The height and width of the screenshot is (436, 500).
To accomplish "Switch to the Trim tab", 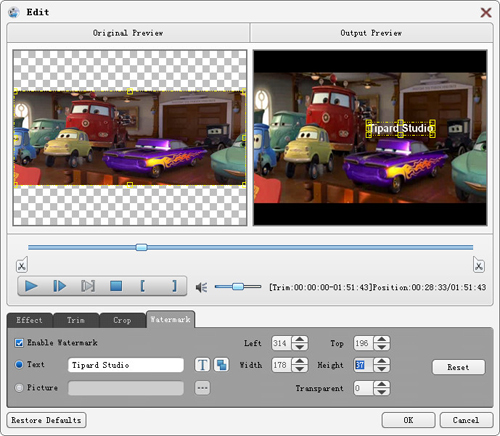I will [x=76, y=320].
